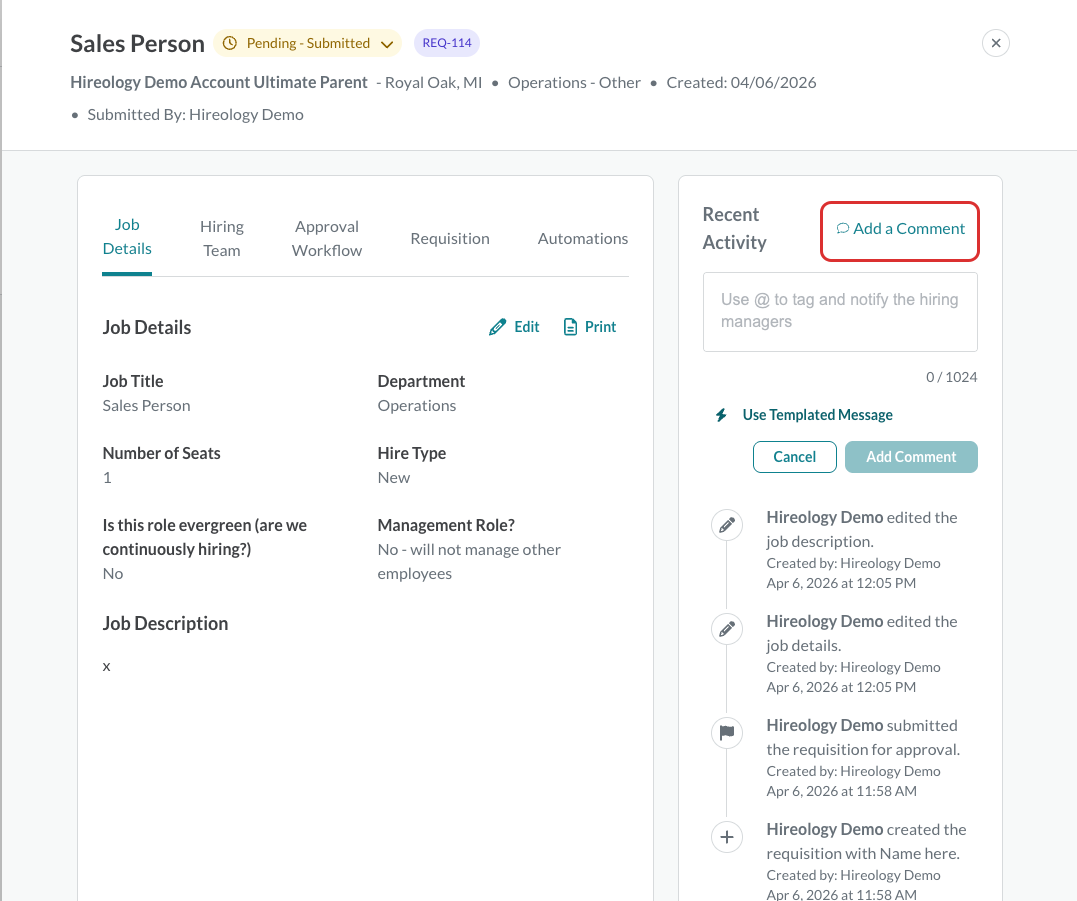1077x901 pixels.
Task: Open the Approval Workflow tab
Action: coord(327,238)
